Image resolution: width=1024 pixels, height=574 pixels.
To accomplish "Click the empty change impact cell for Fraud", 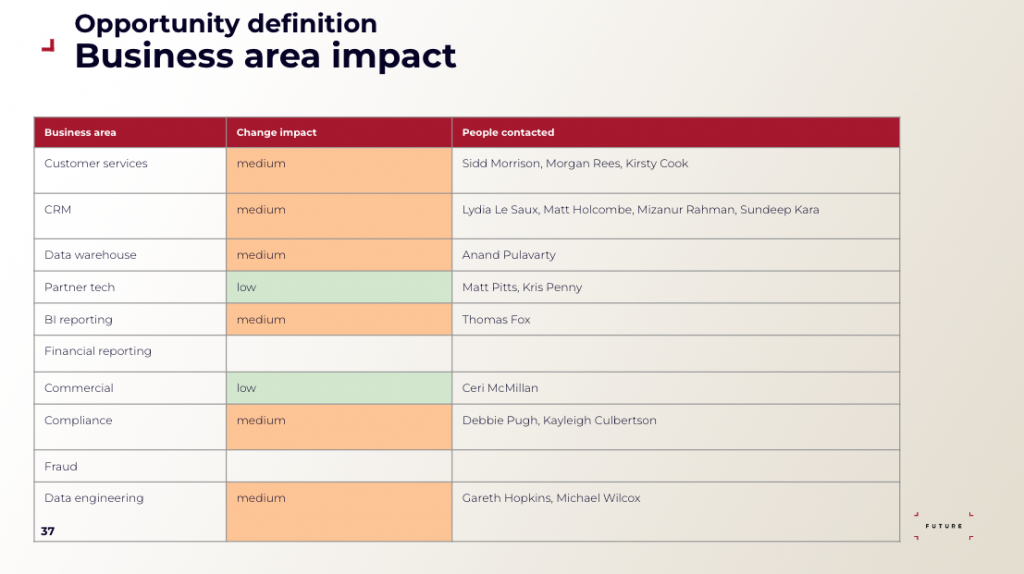I will [x=338, y=466].
